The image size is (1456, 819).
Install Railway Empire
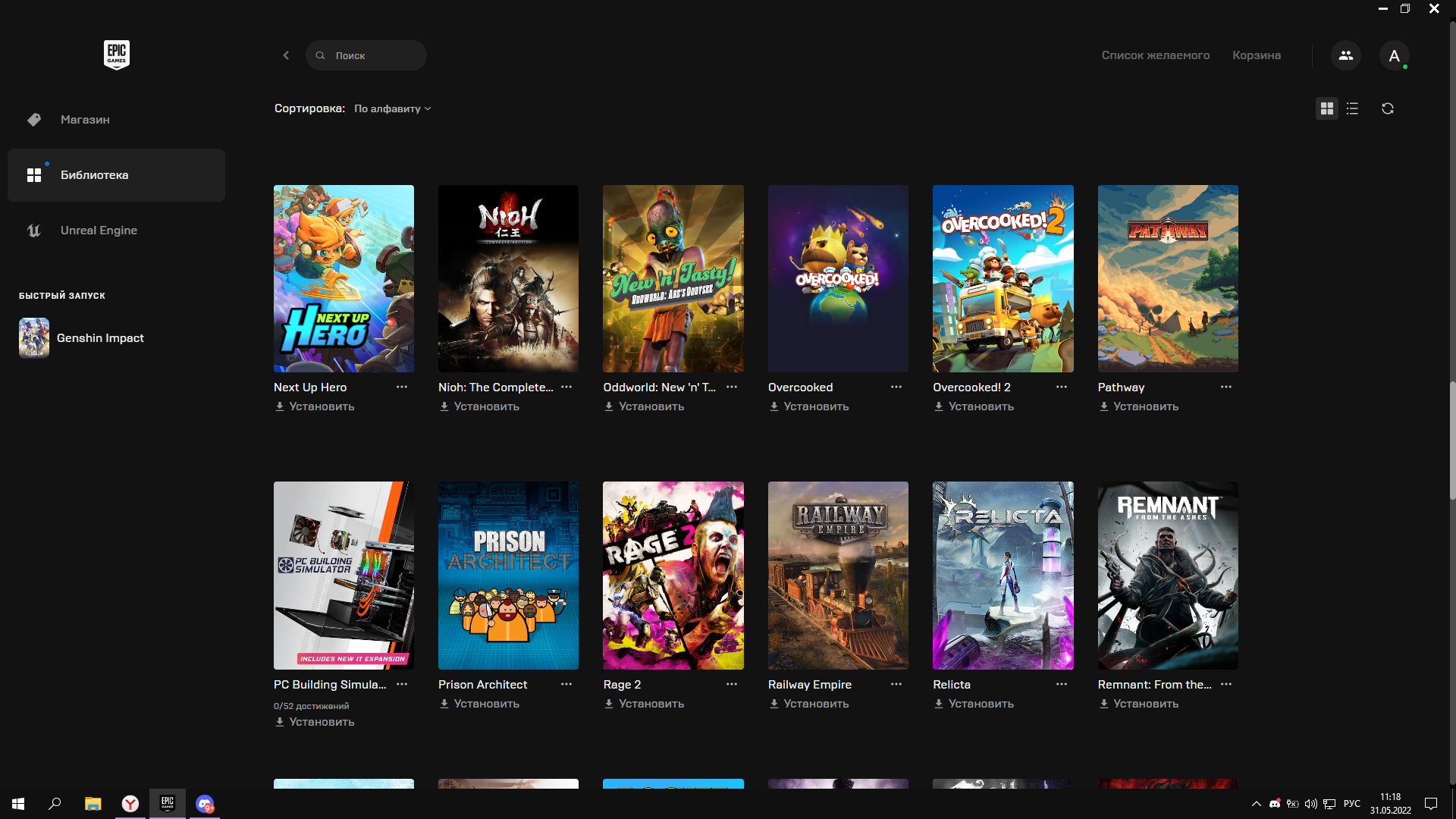[x=809, y=704]
